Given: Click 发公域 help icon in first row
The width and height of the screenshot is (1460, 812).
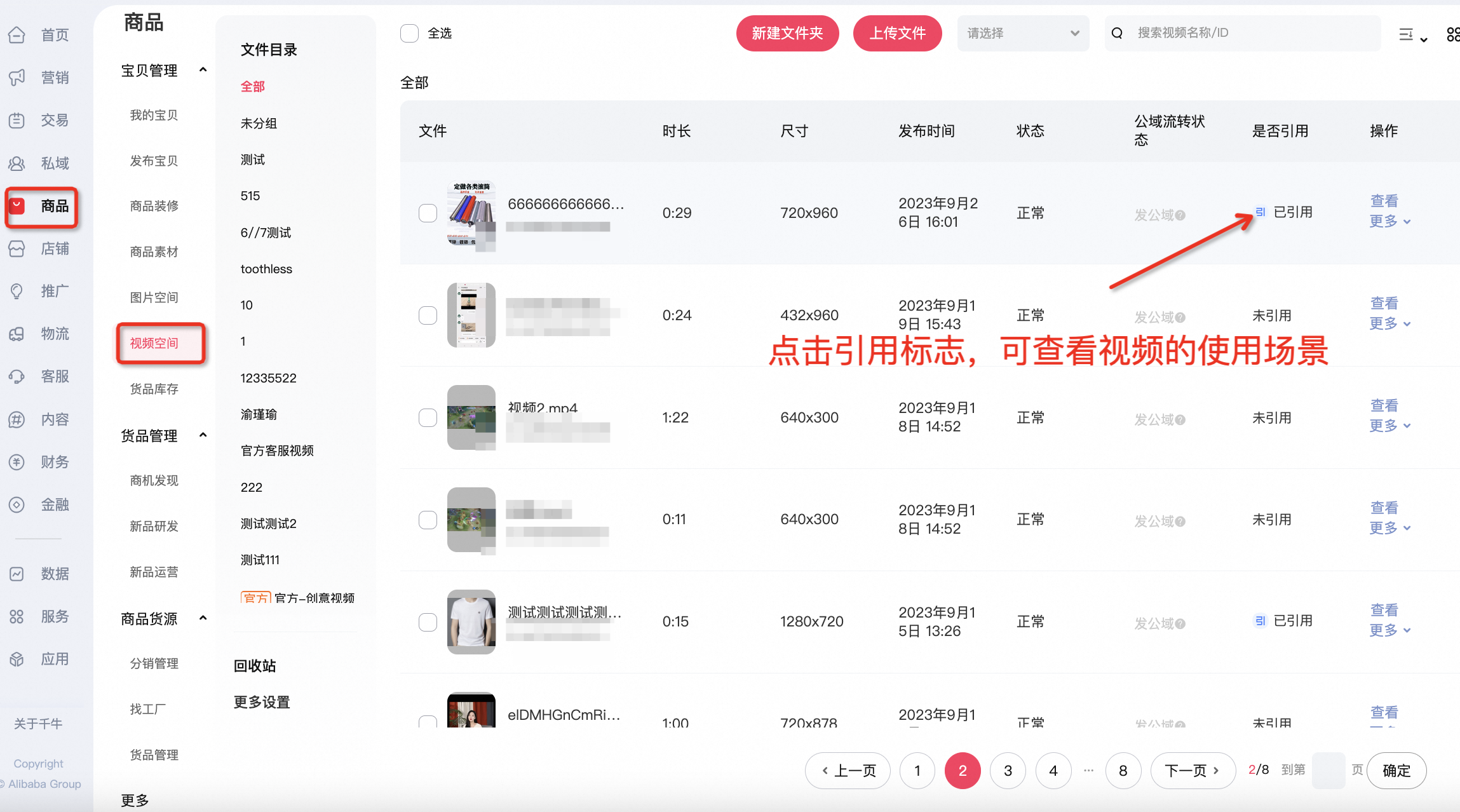Looking at the screenshot, I should pos(1180,215).
